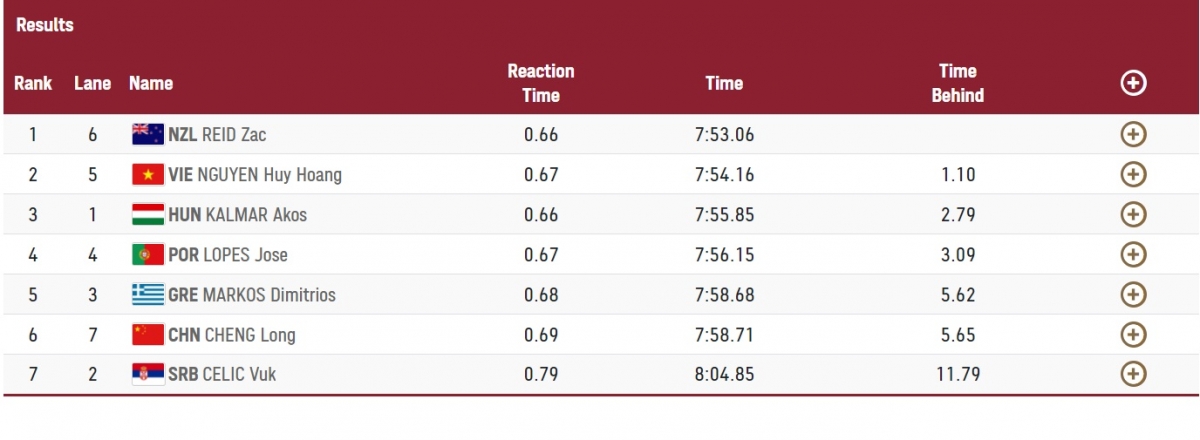Open athlete REID Zac's name link
Image resolution: width=1200 pixels, height=440 pixels.
[234, 135]
